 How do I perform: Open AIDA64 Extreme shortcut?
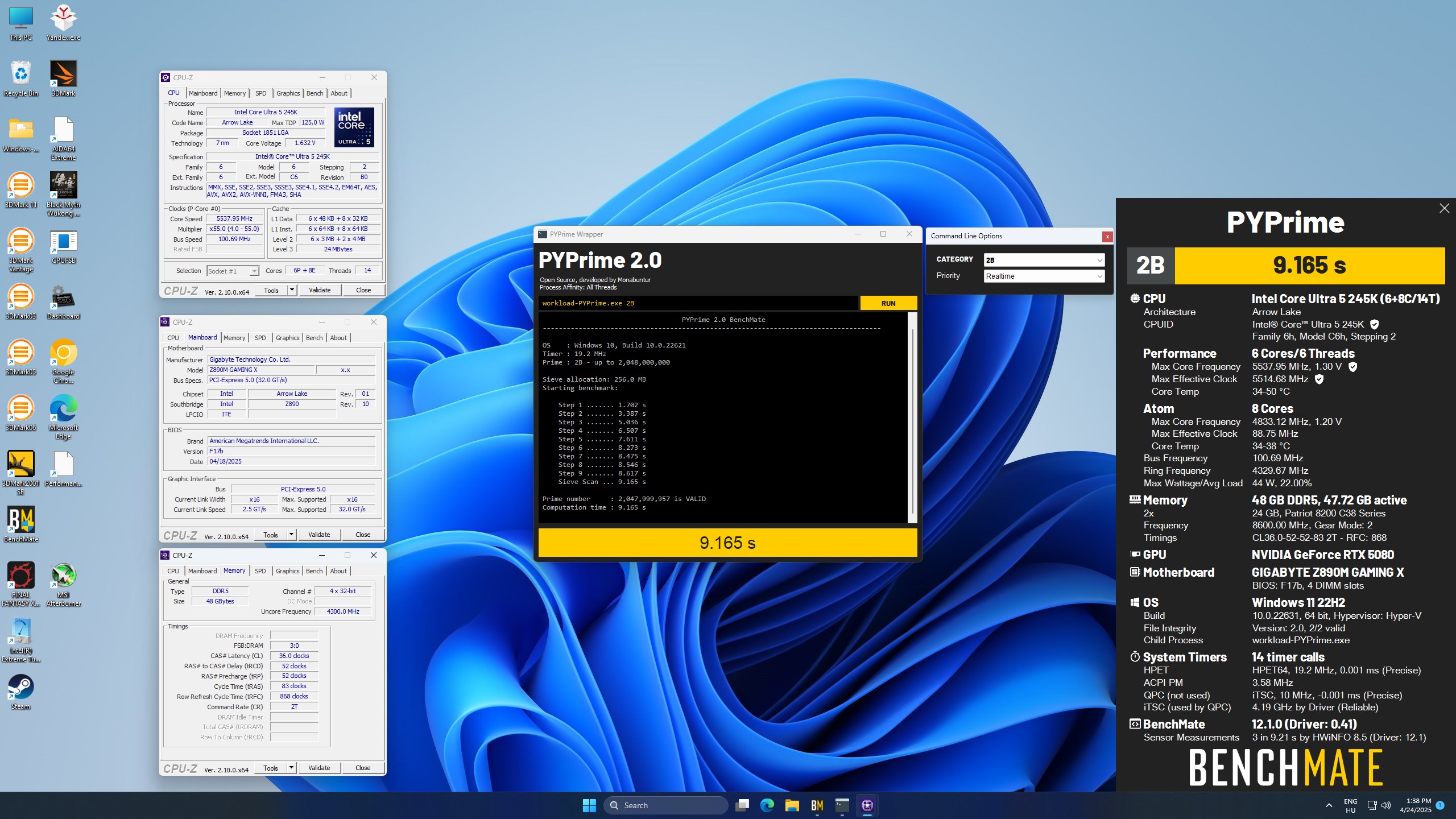tap(63, 139)
